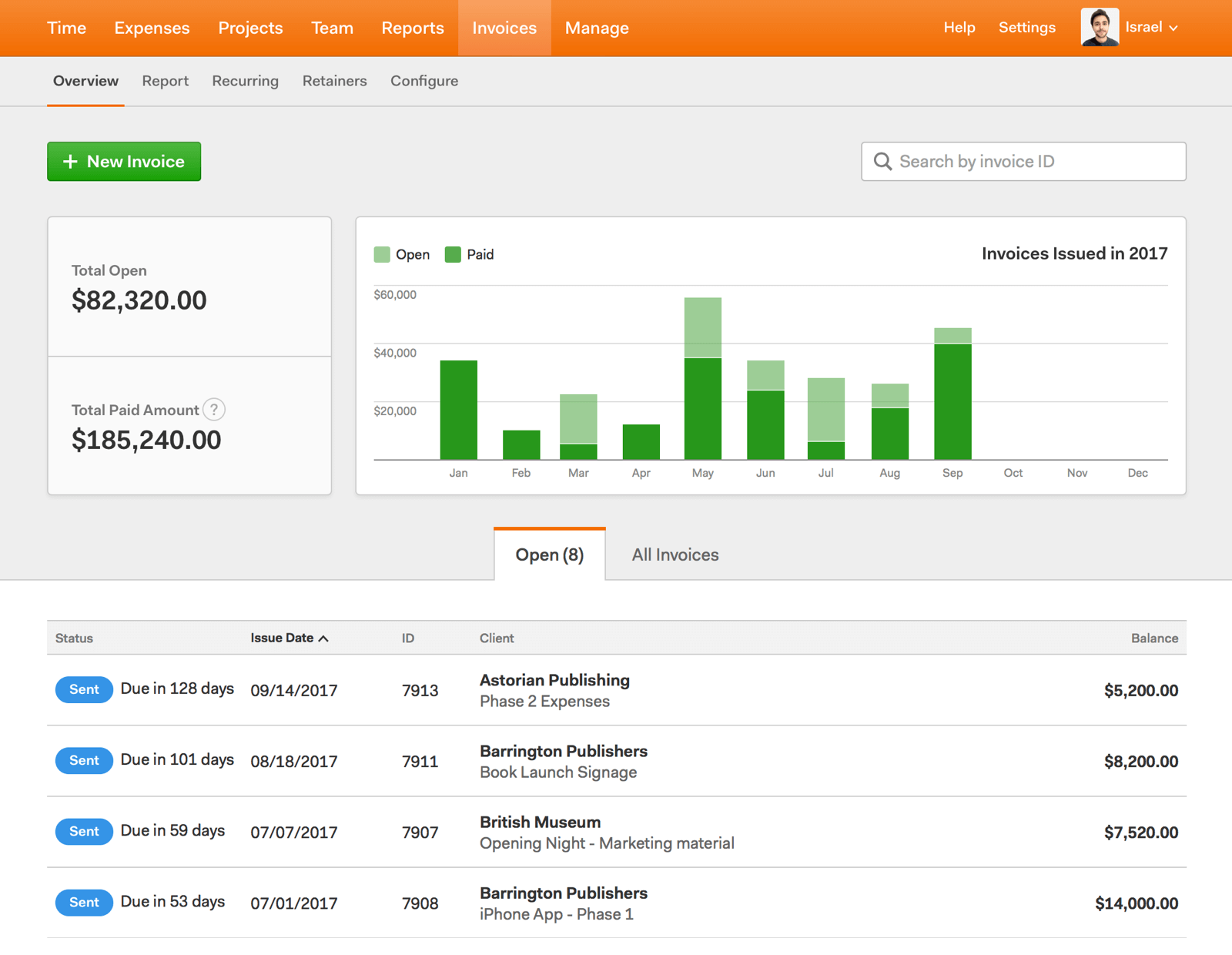Click the Sent badge on the British Museum row
1232x955 pixels.
pyautogui.click(x=83, y=831)
